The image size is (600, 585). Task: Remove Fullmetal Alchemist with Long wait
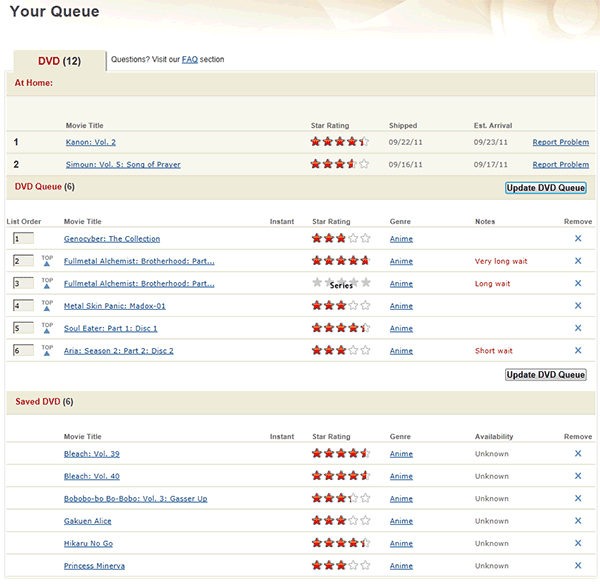pos(578,283)
